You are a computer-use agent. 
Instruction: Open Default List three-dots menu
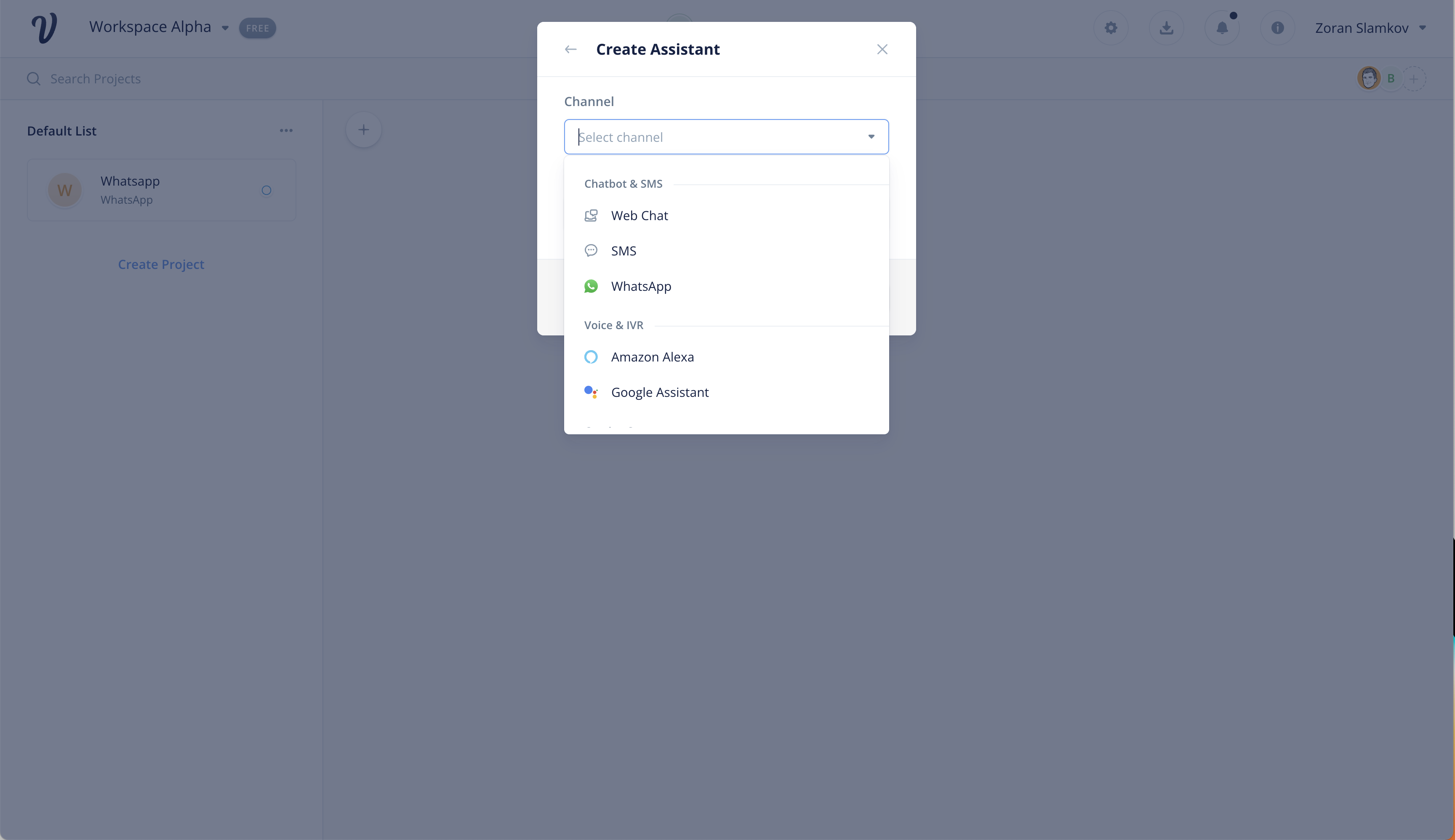pyautogui.click(x=286, y=131)
